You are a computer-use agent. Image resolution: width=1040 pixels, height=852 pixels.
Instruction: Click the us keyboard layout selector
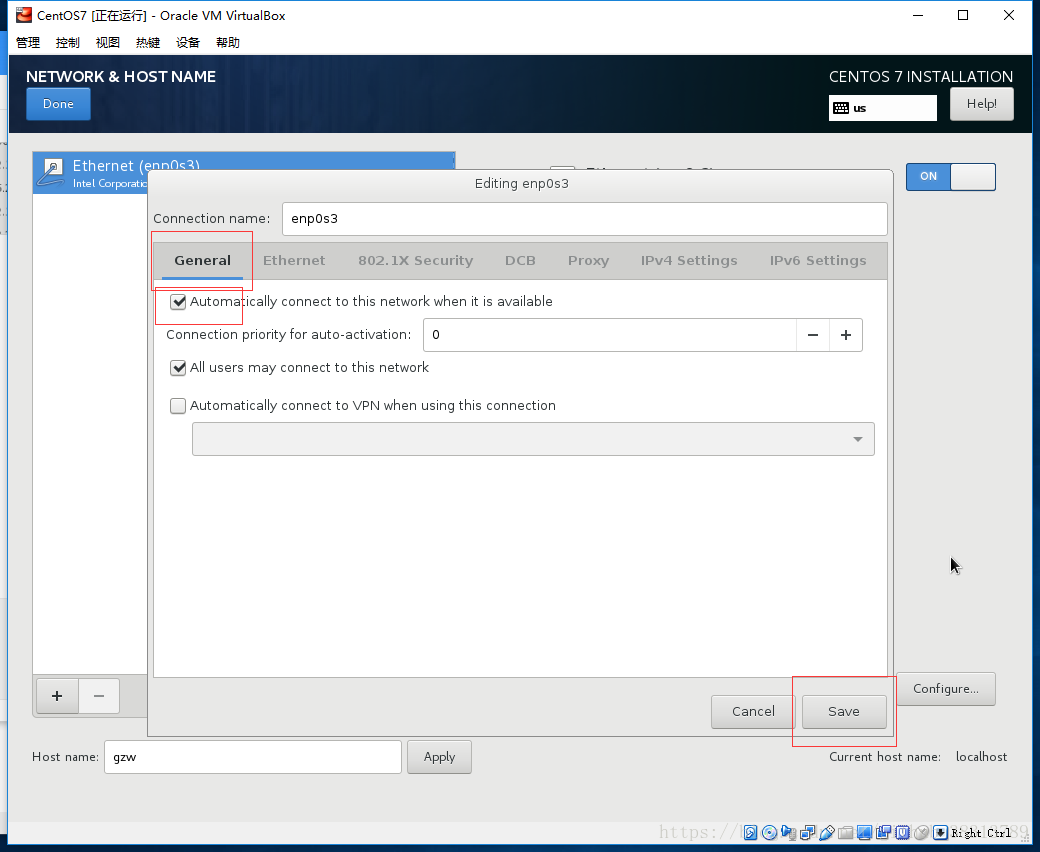[883, 108]
